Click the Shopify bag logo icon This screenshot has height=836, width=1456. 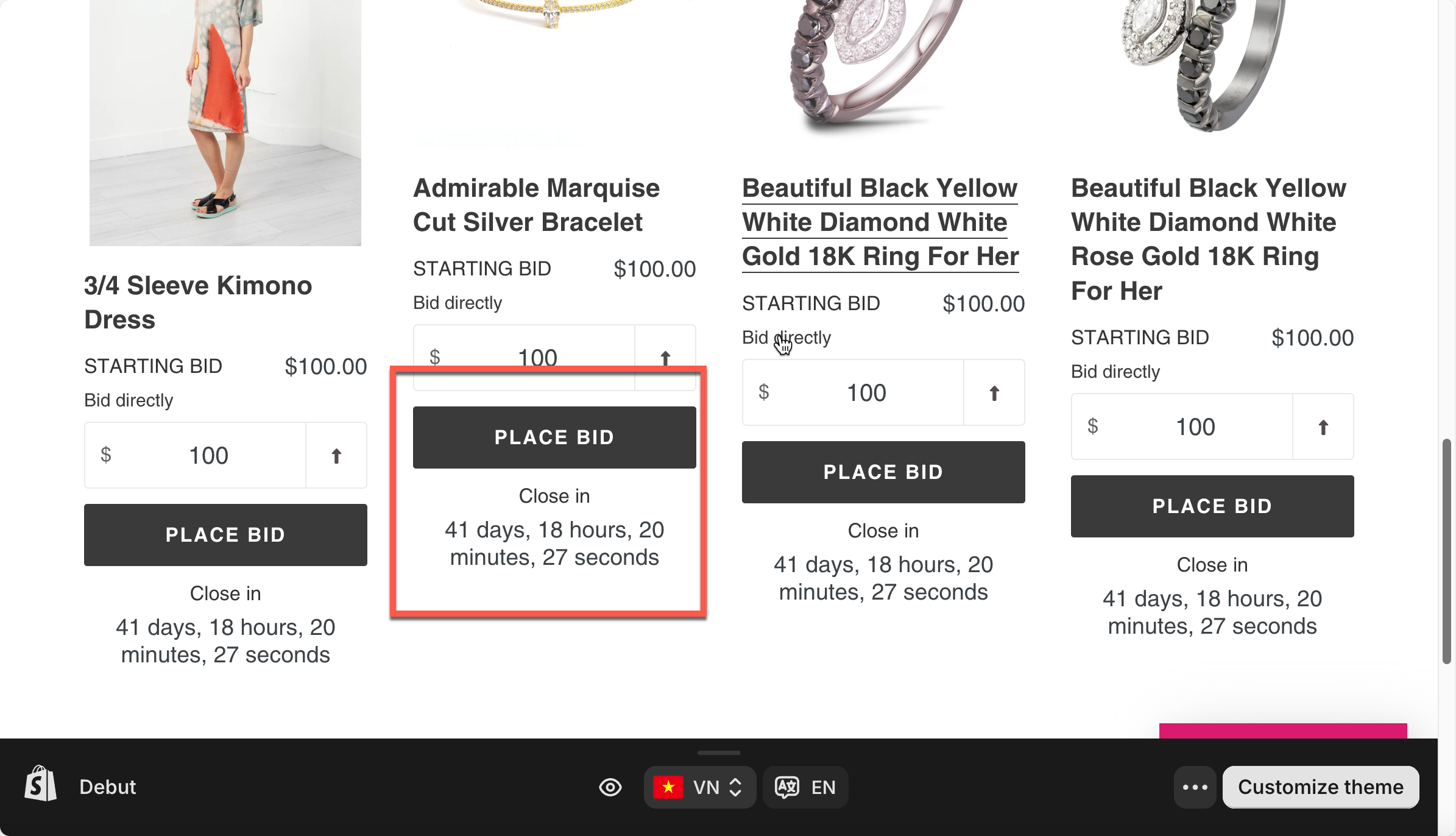[40, 785]
